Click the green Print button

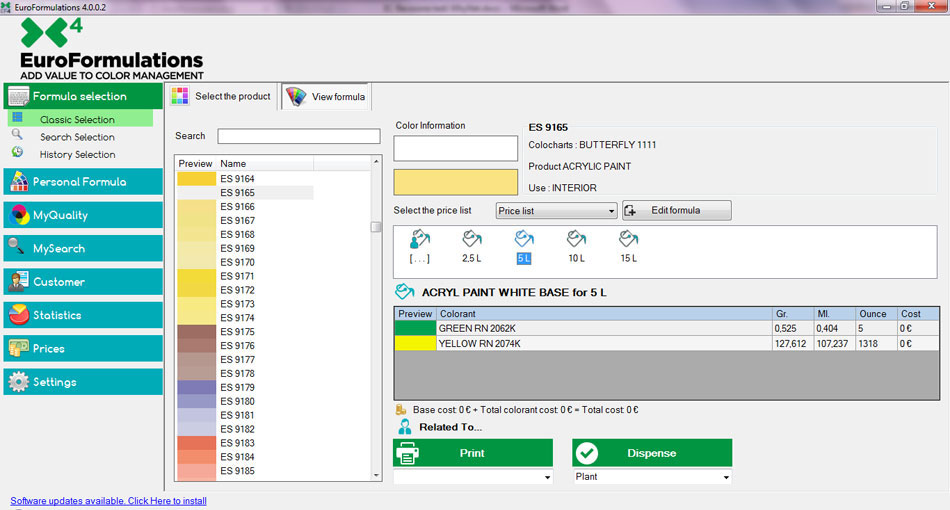[x=473, y=453]
